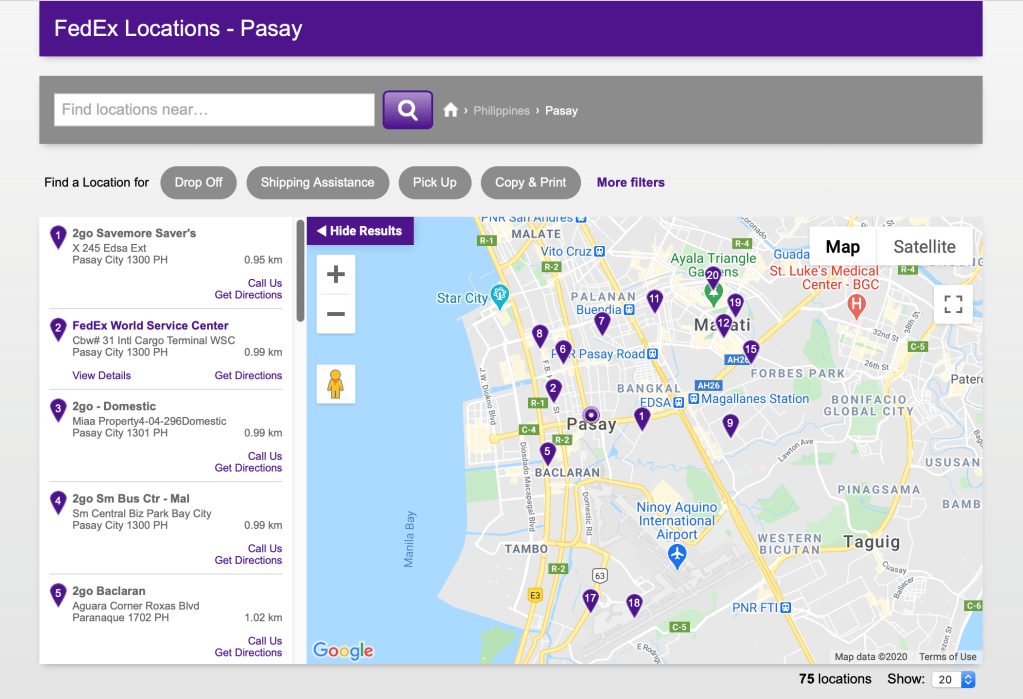Click the purple magnifier search button

pyautogui.click(x=407, y=110)
